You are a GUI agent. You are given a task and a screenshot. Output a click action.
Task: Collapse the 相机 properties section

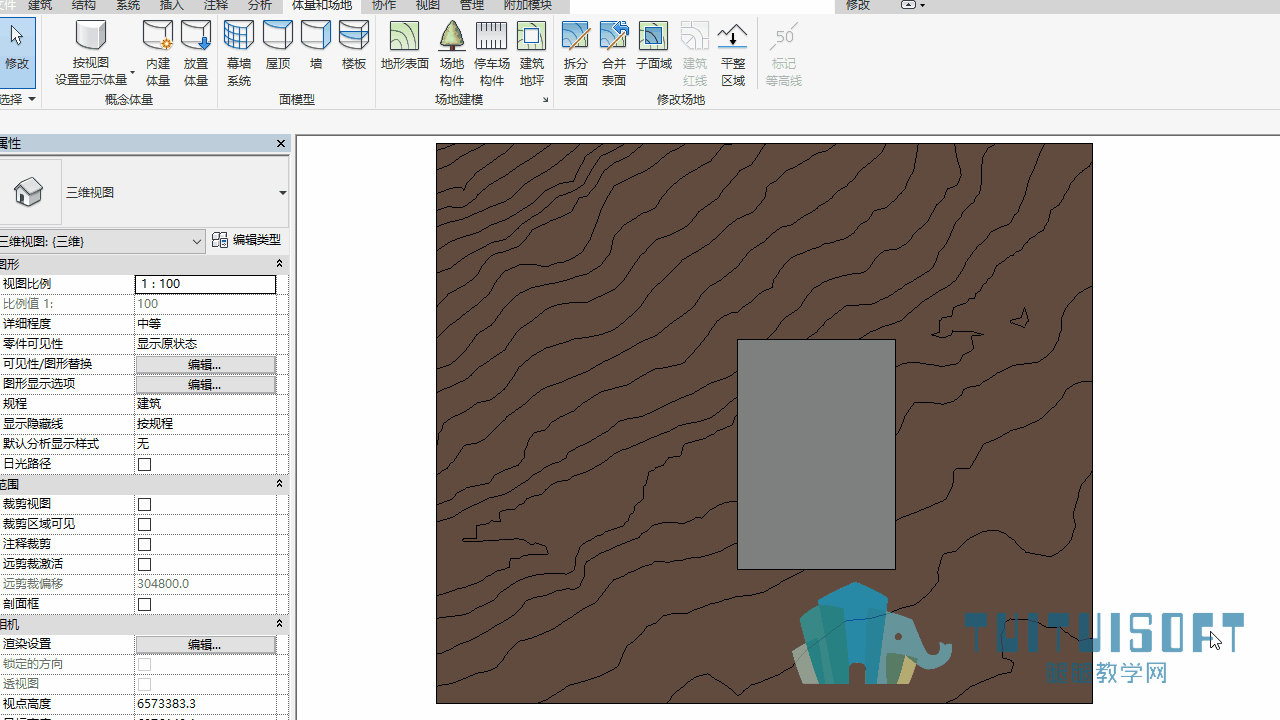[x=280, y=624]
